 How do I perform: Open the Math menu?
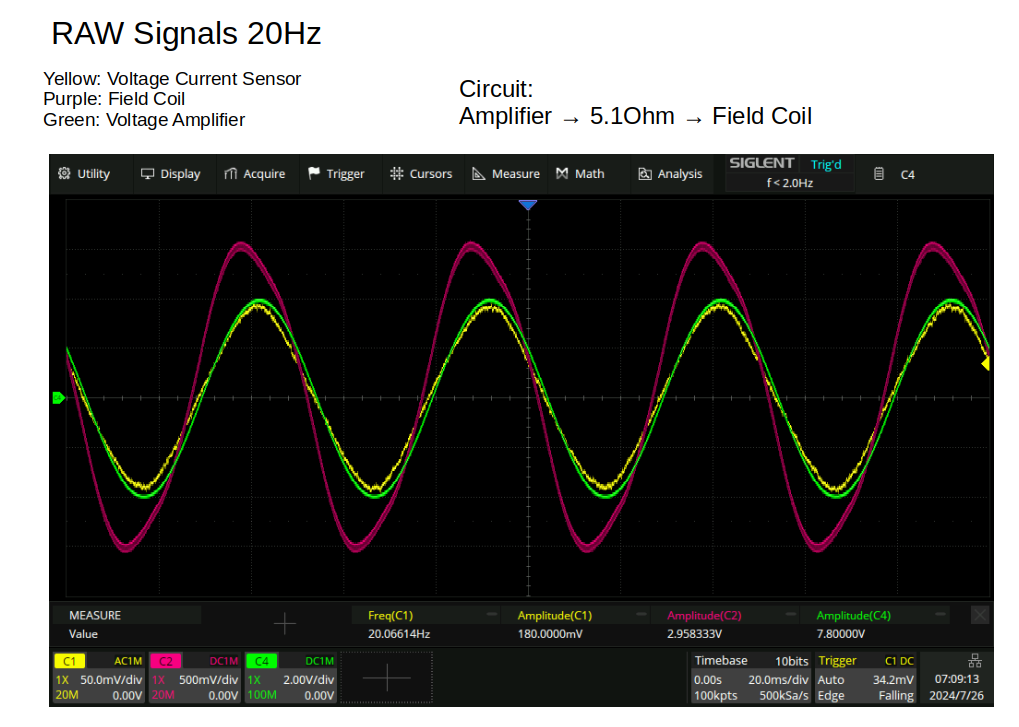click(x=580, y=174)
